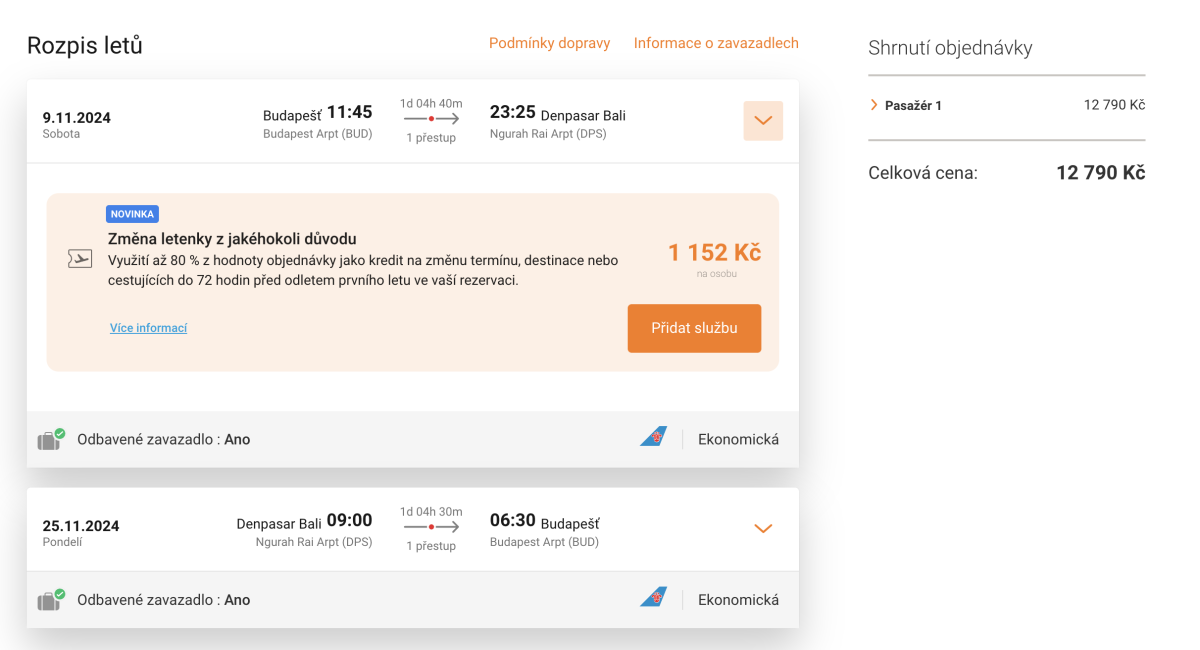The height and width of the screenshot is (650, 1200).
Task: Click the 1 152 Kč service price
Action: pyautogui.click(x=714, y=253)
